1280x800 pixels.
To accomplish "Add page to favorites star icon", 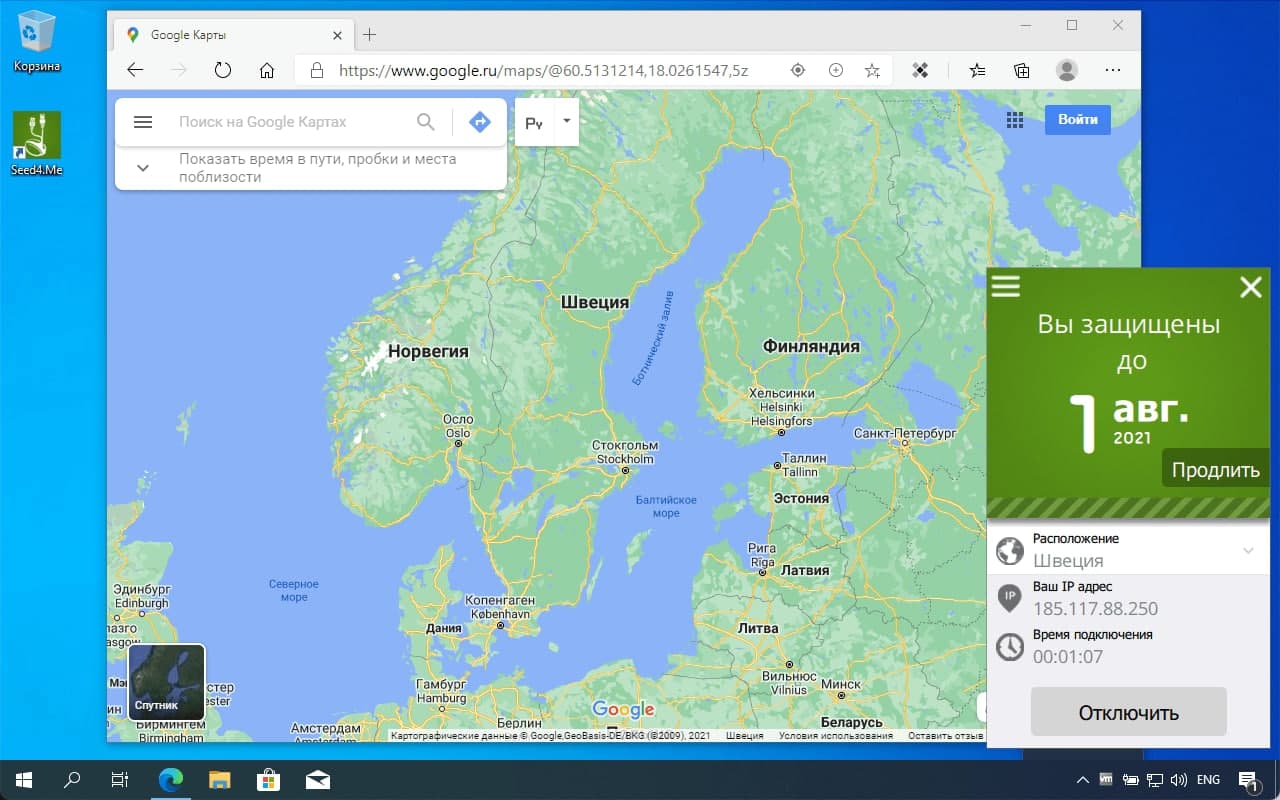I will [x=872, y=70].
